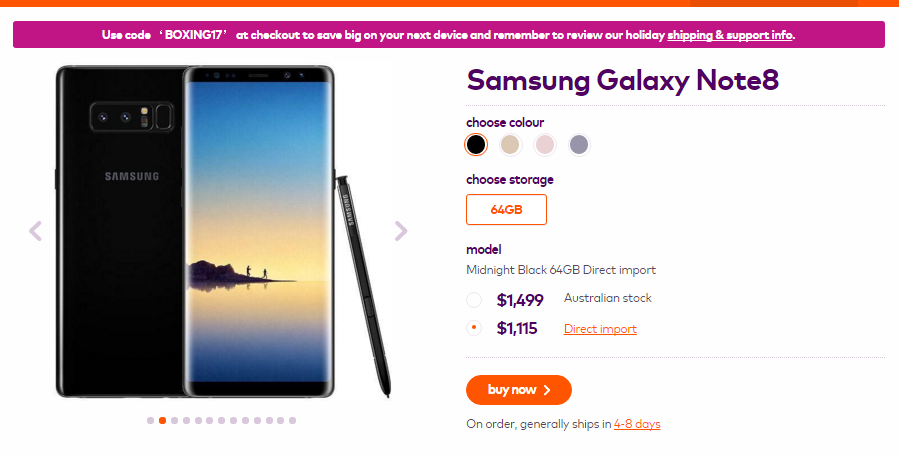Screen dimensions: 899x456
Task: Select the $1,499 Australian stock radio button
Action: click(x=474, y=299)
